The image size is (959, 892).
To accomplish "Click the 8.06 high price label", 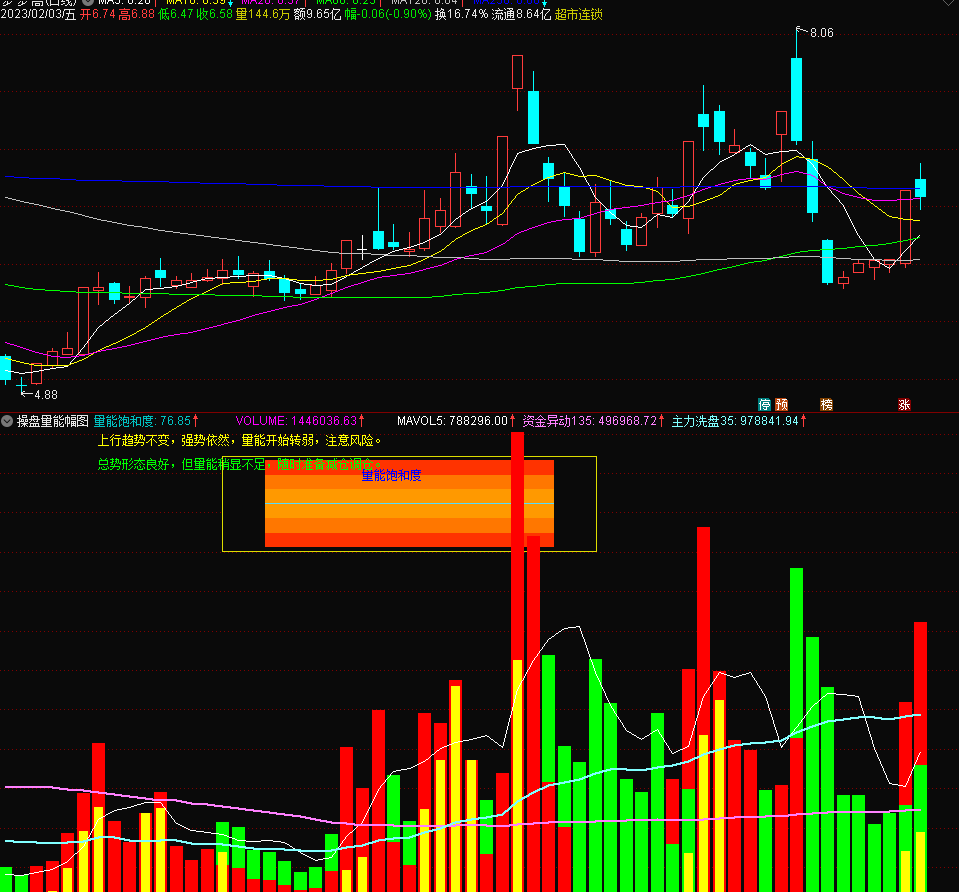I will 821,33.
